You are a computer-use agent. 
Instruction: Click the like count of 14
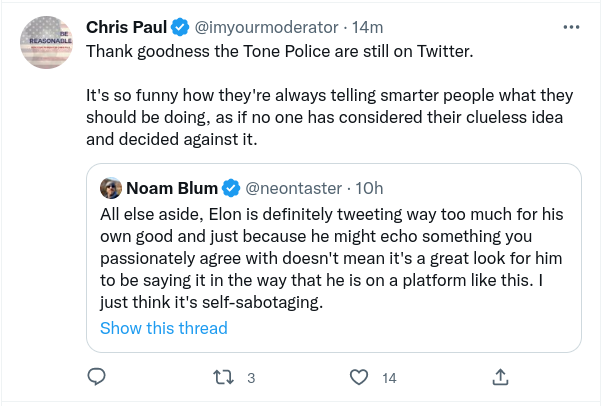(x=390, y=378)
